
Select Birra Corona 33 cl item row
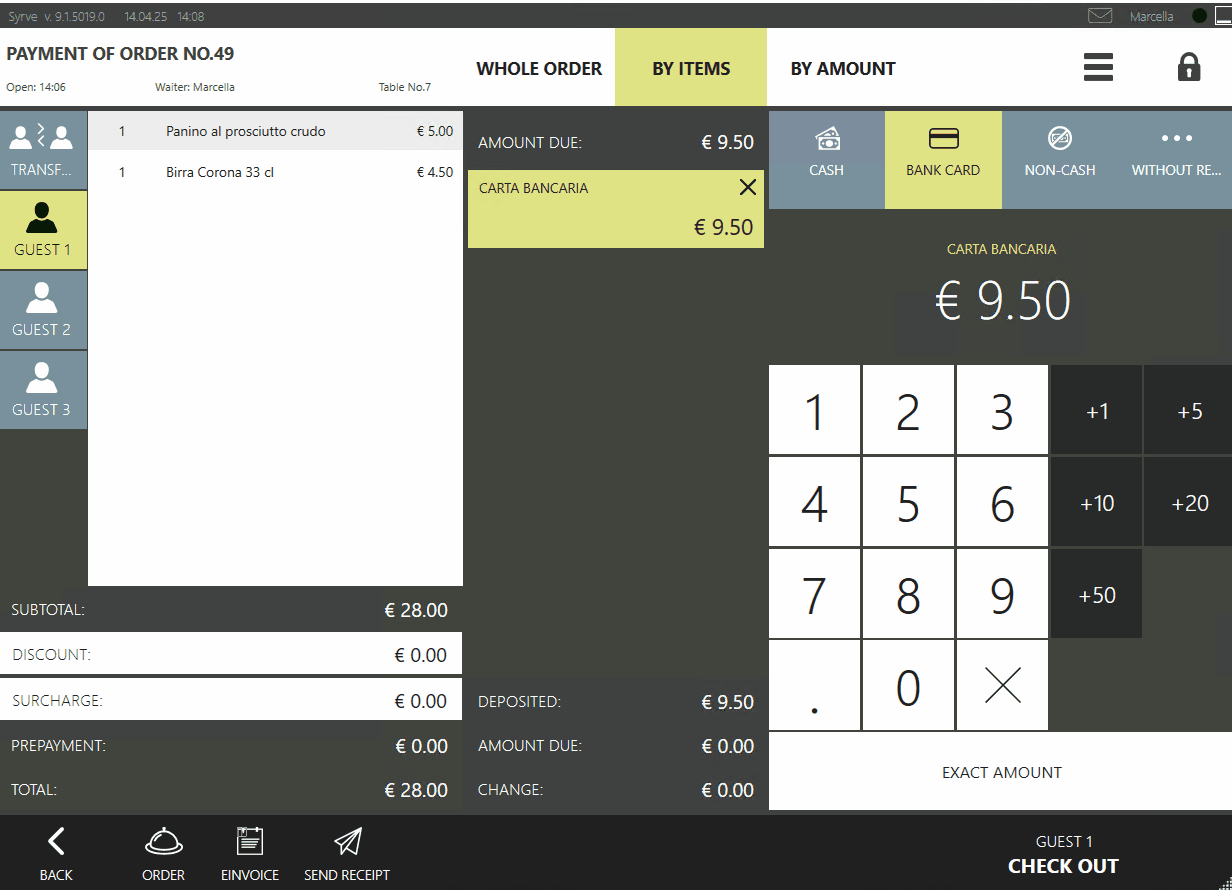tap(275, 172)
